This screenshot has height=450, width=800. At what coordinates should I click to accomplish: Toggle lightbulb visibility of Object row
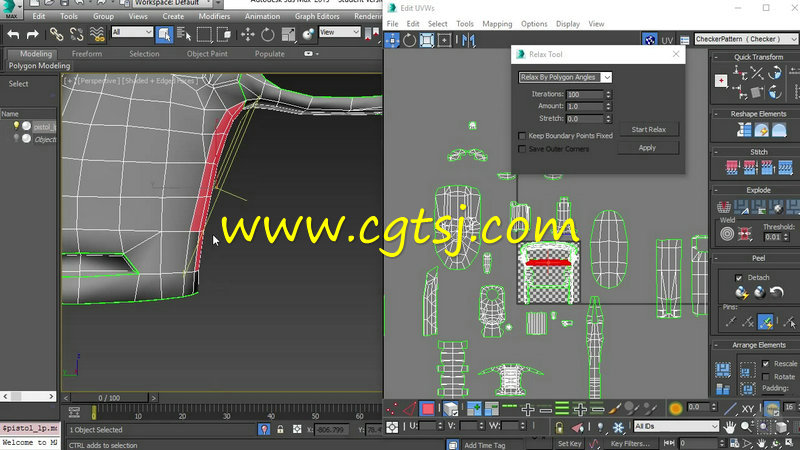[x=16, y=139]
